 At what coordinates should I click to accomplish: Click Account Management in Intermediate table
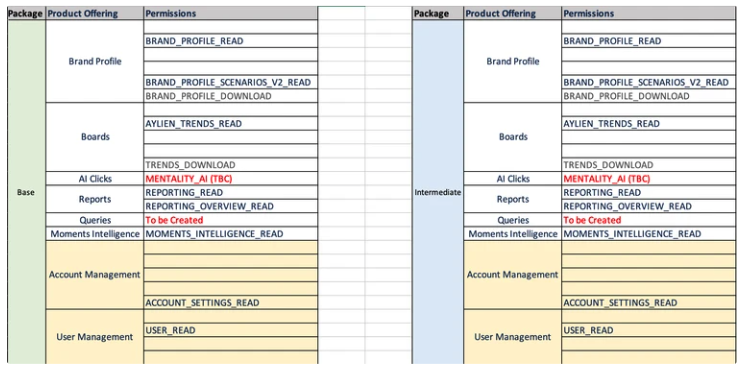point(513,275)
